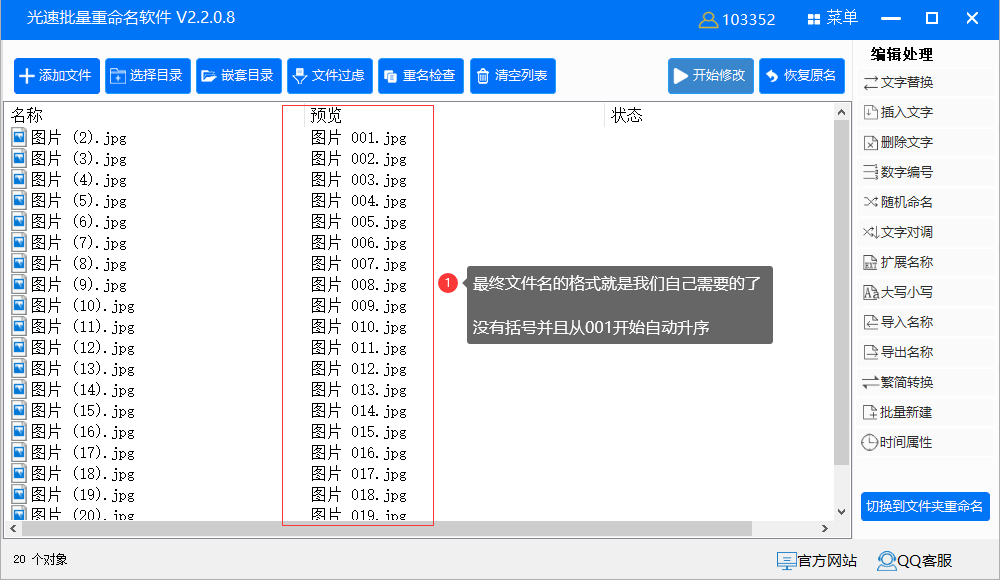The width and height of the screenshot is (1000, 580).
Task: Click the horizontal scrollbar right arrow
Action: [825, 528]
